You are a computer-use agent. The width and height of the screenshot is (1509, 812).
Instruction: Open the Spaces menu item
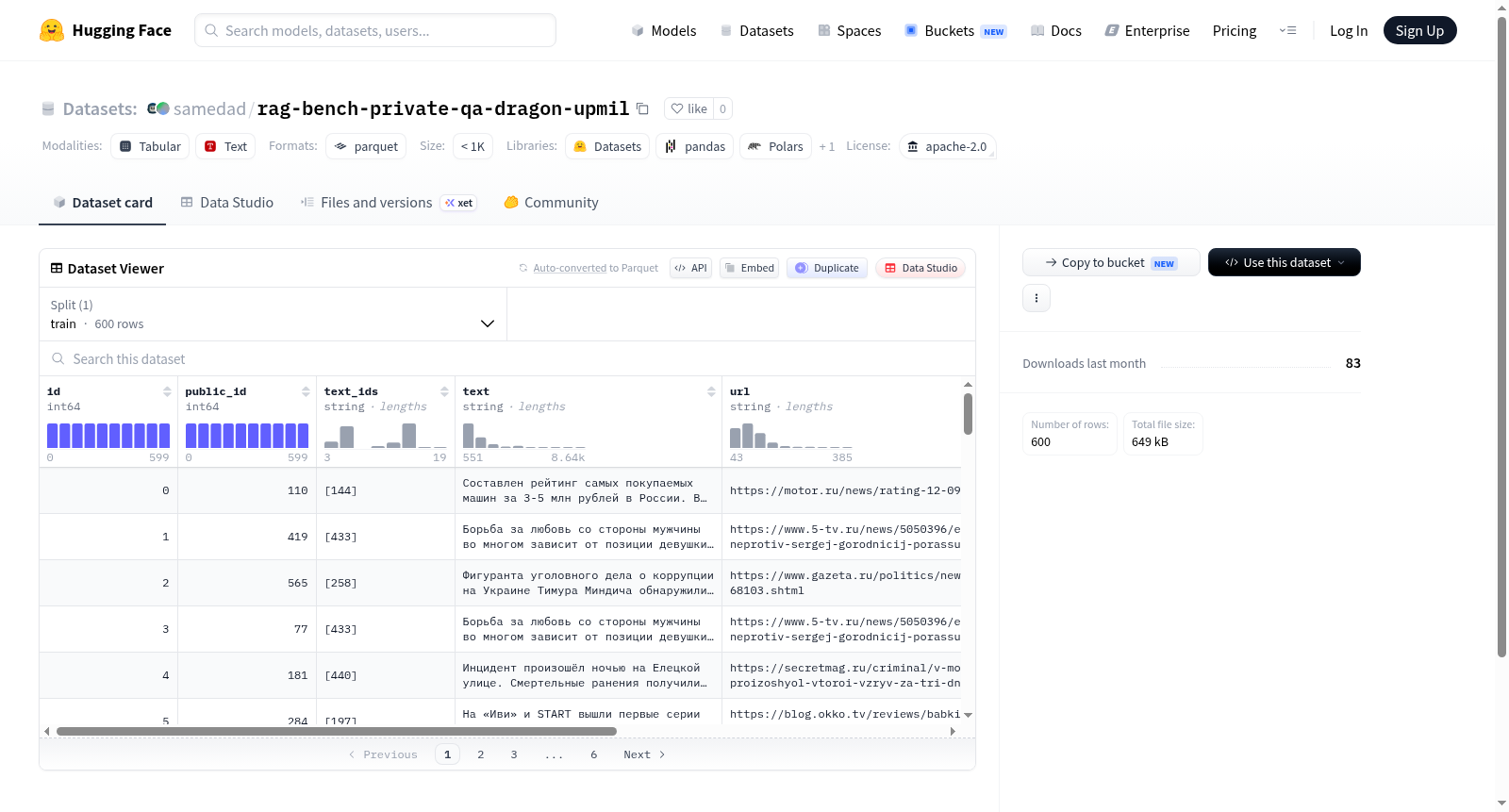point(849,30)
